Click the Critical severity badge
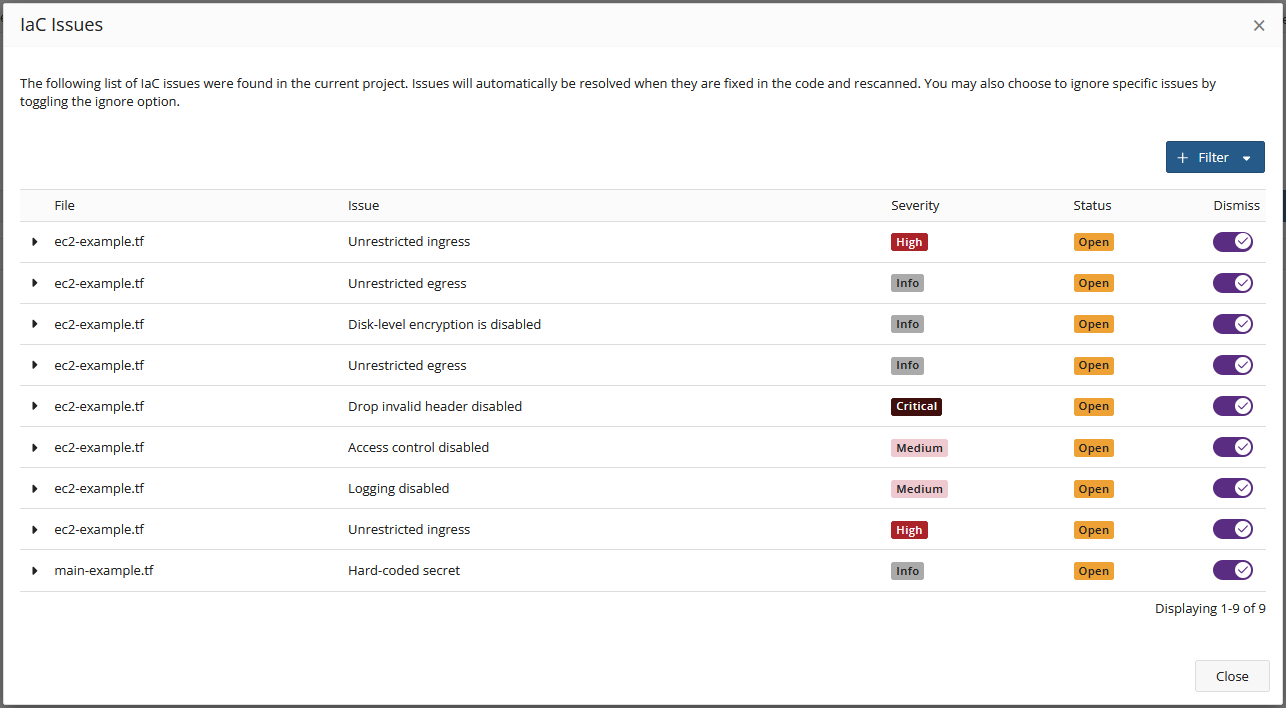This screenshot has height=708, width=1286. 916,407
